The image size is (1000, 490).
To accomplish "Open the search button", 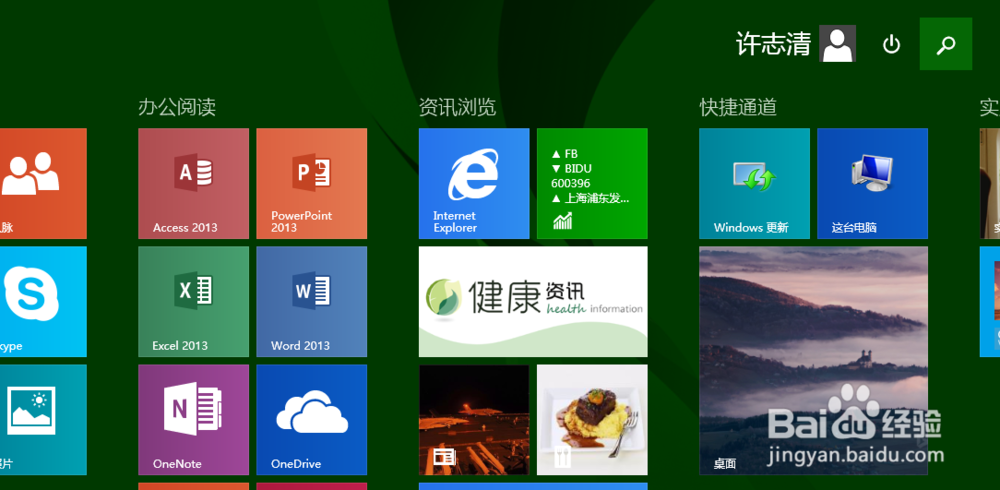I will pos(946,44).
